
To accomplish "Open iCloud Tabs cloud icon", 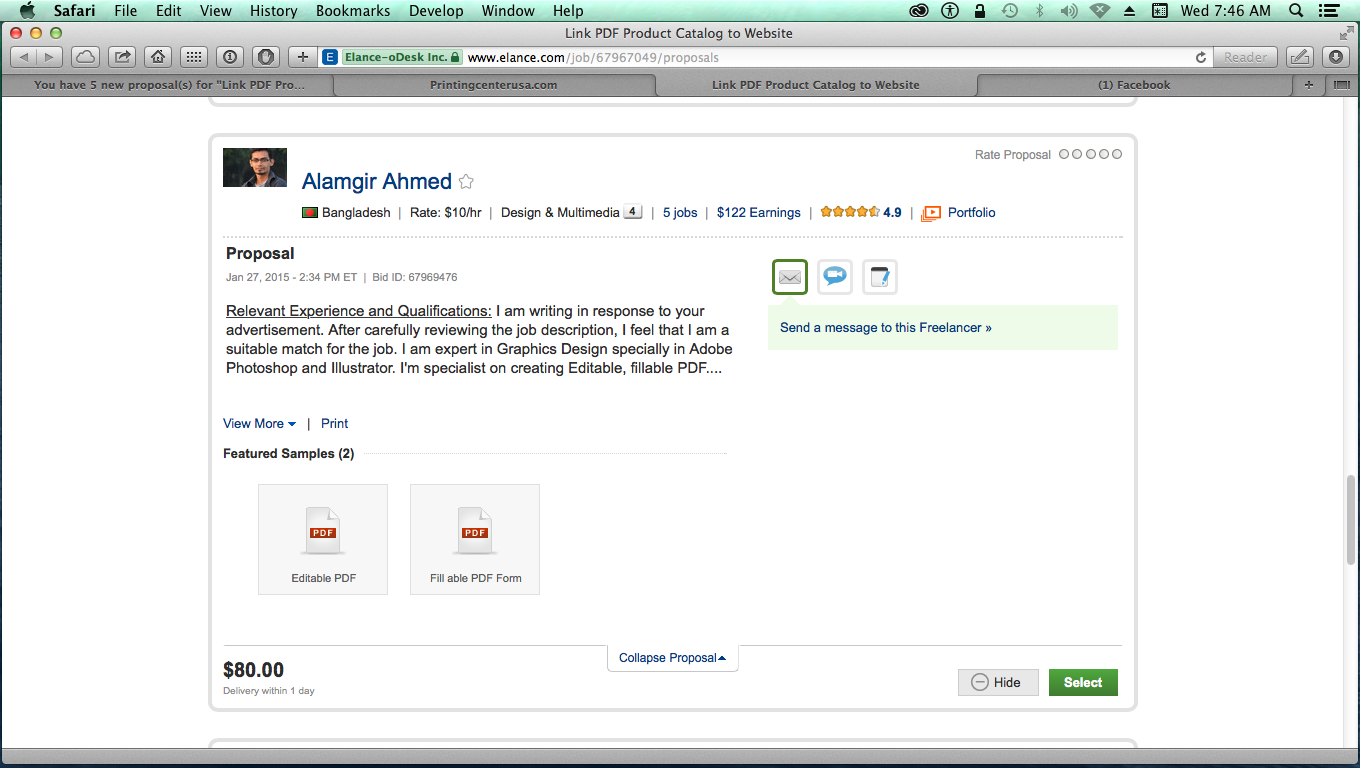I will (x=86, y=57).
